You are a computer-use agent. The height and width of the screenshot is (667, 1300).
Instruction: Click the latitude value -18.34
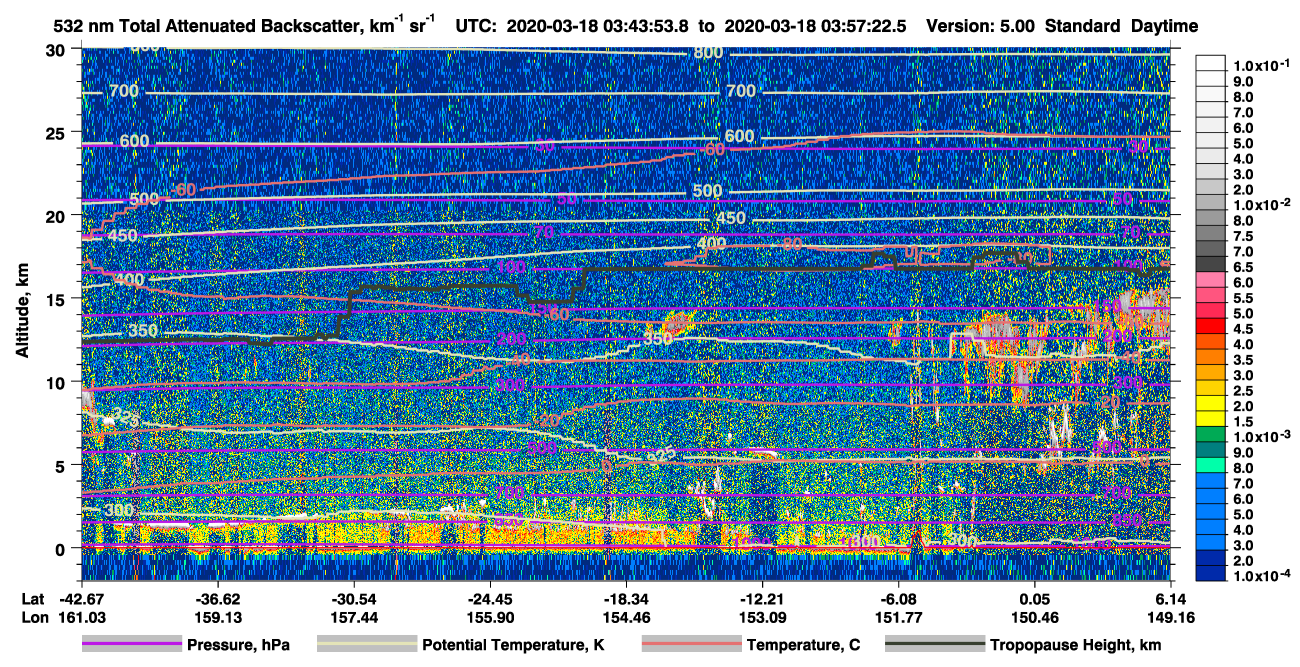[626, 598]
